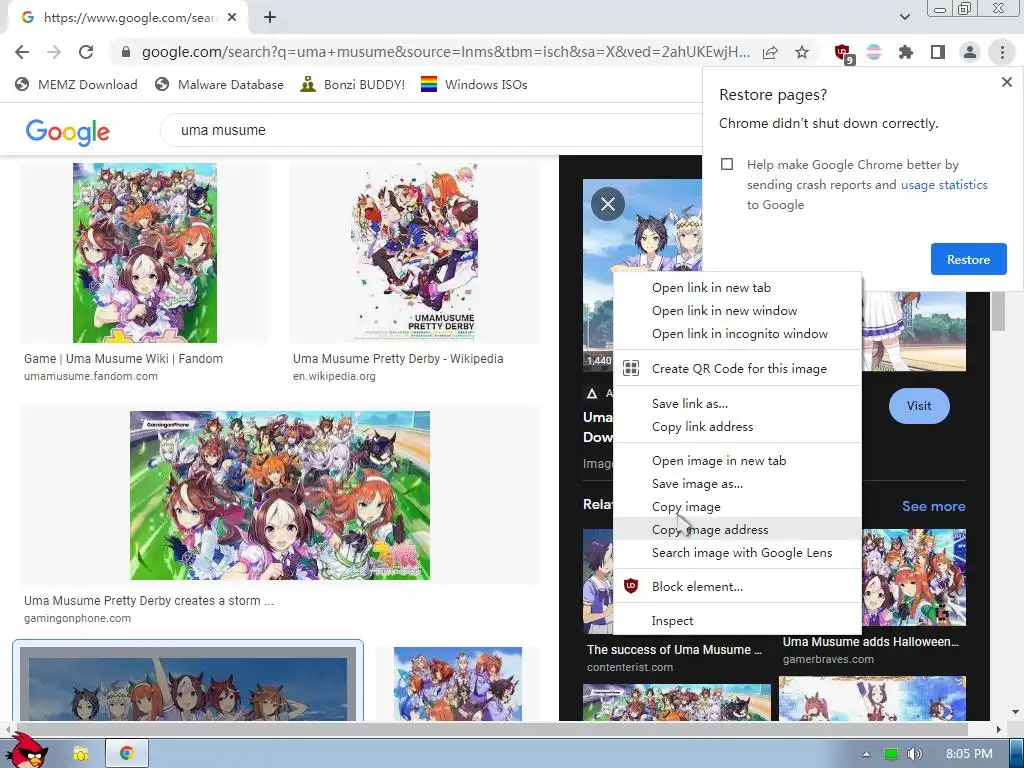Image resolution: width=1024 pixels, height=768 pixels.
Task: Click the address bar URL
Action: 445,52
